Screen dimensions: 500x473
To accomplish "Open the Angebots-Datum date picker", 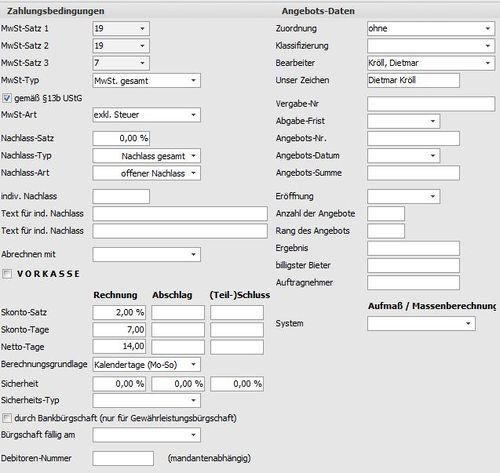I will [x=404, y=156].
